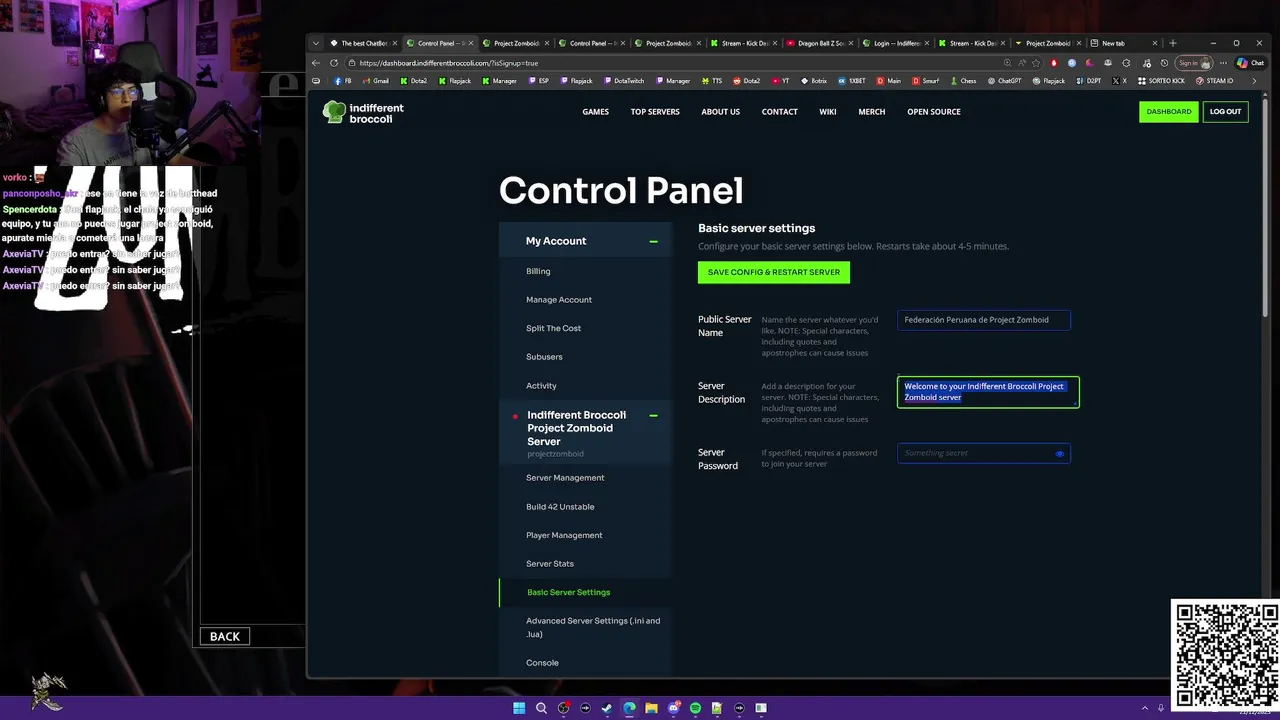The image size is (1280, 720).
Task: Click SAVE CONFIG & RESTART SERVER
Action: 774,272
